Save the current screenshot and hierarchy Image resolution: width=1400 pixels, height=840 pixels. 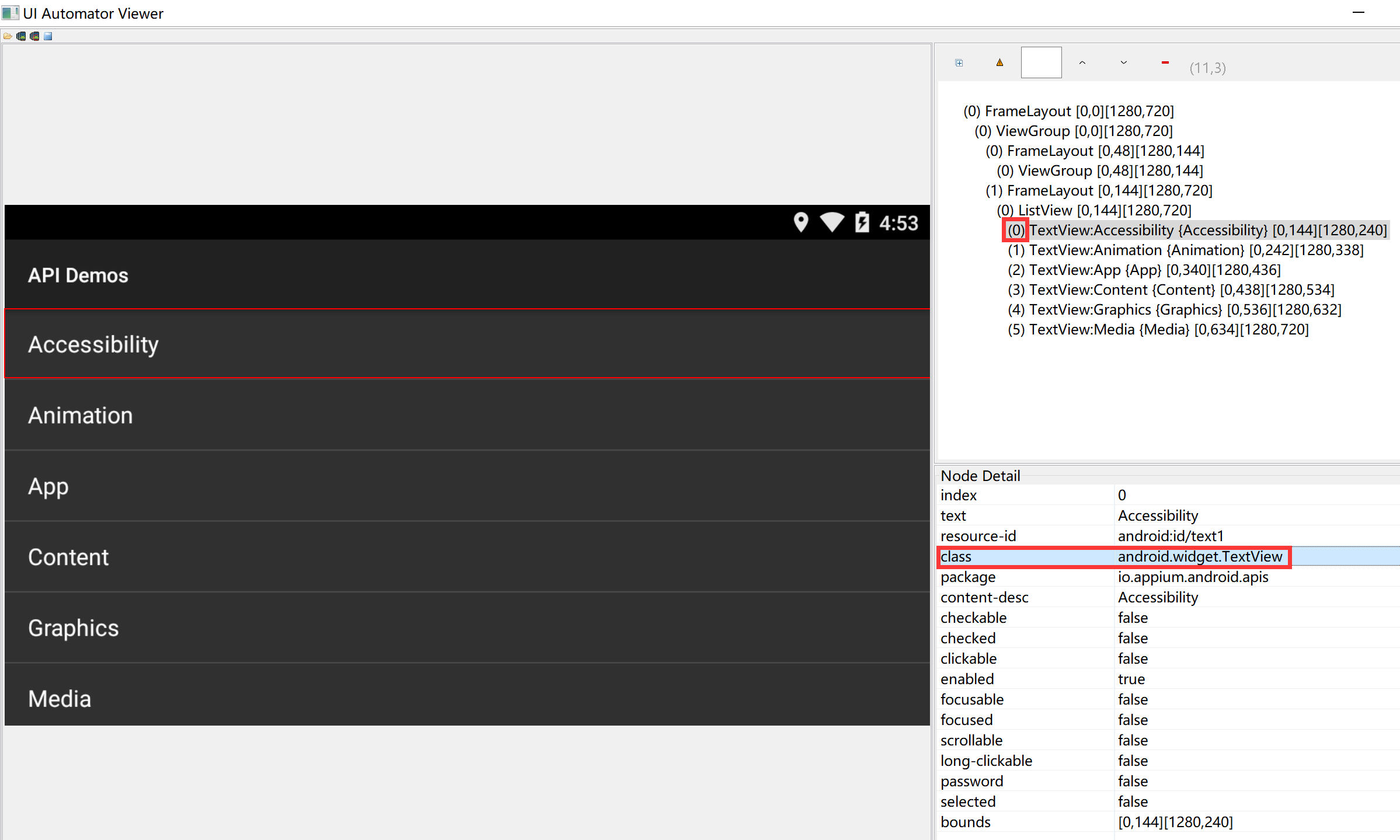pyautogui.click(x=47, y=36)
